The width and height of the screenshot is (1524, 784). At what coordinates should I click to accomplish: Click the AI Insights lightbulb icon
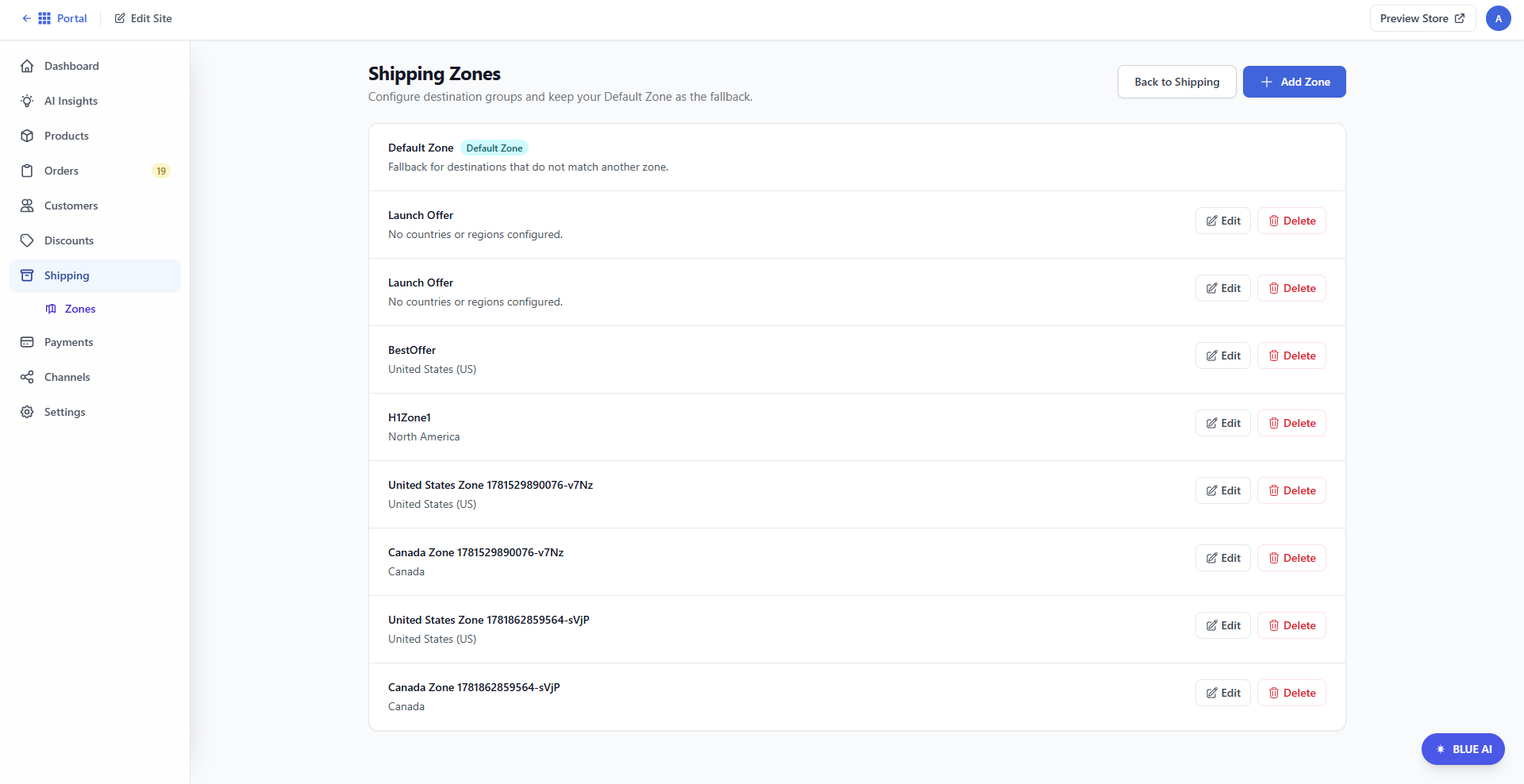[27, 101]
